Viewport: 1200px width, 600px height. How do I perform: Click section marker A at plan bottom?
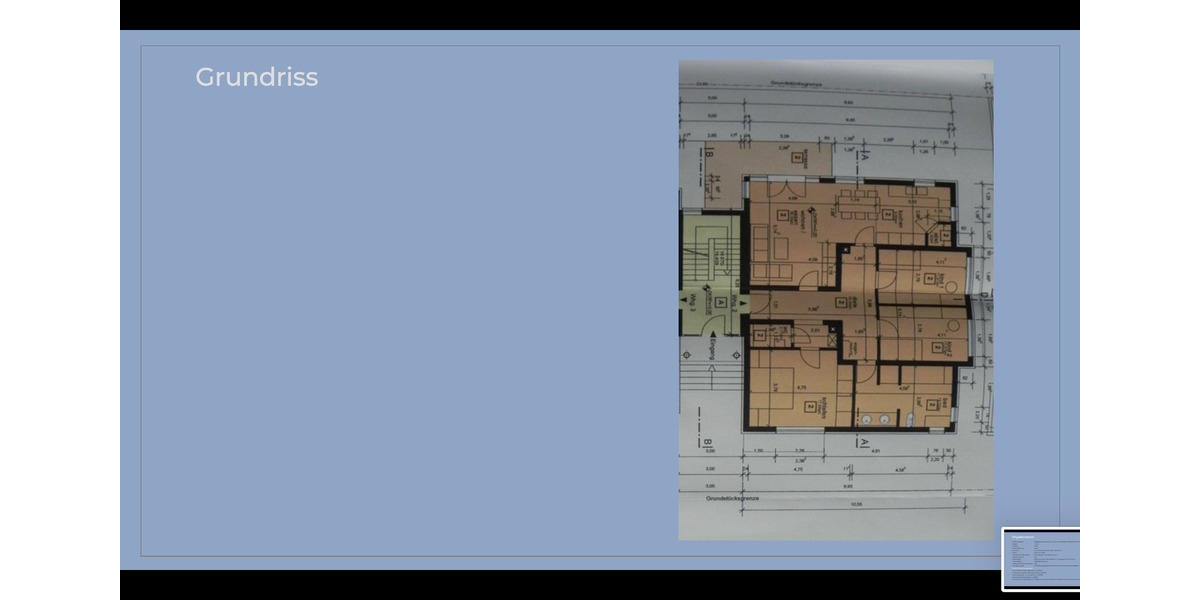(864, 441)
